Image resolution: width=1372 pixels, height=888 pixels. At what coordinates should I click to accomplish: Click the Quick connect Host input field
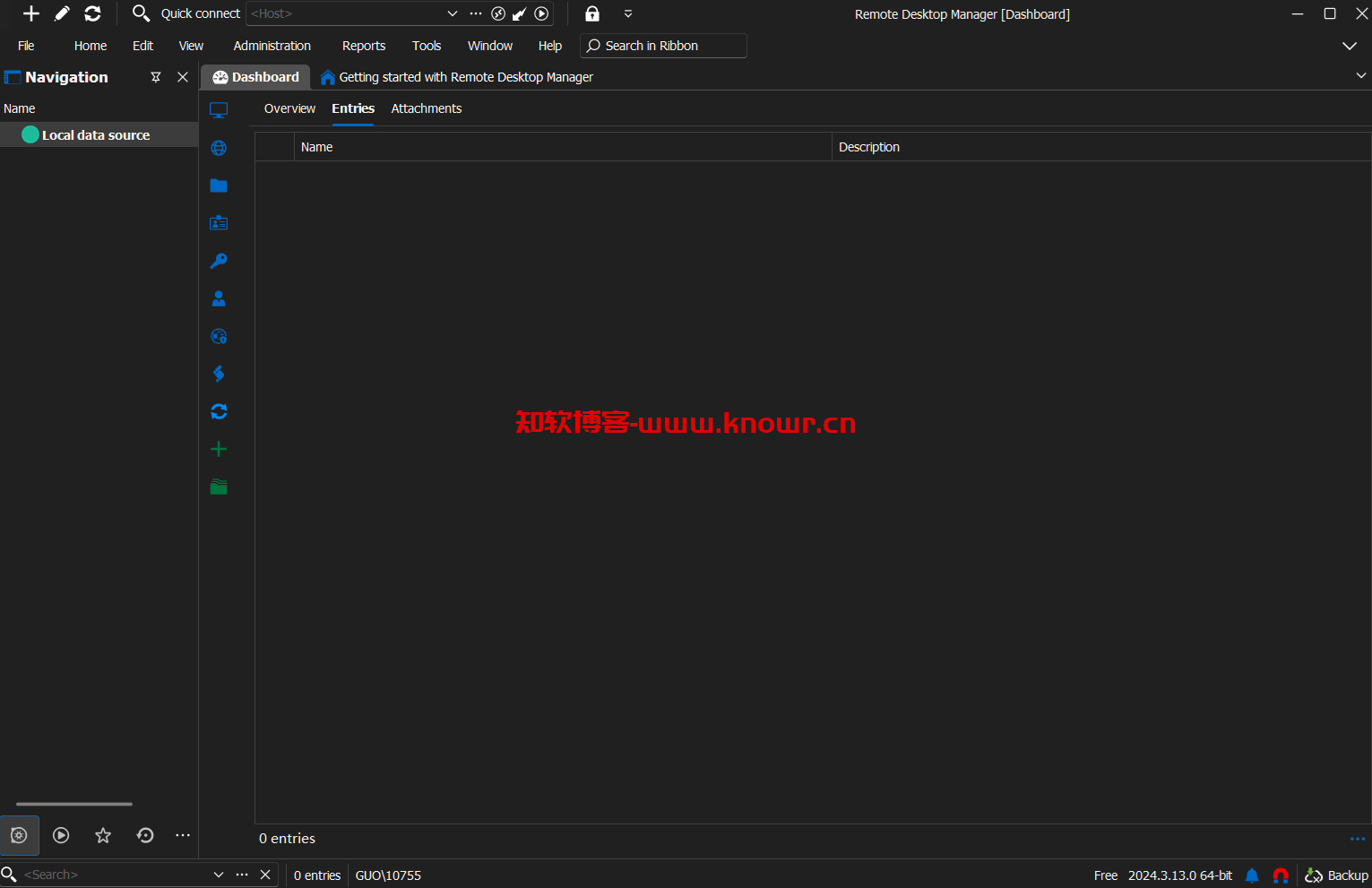click(346, 13)
